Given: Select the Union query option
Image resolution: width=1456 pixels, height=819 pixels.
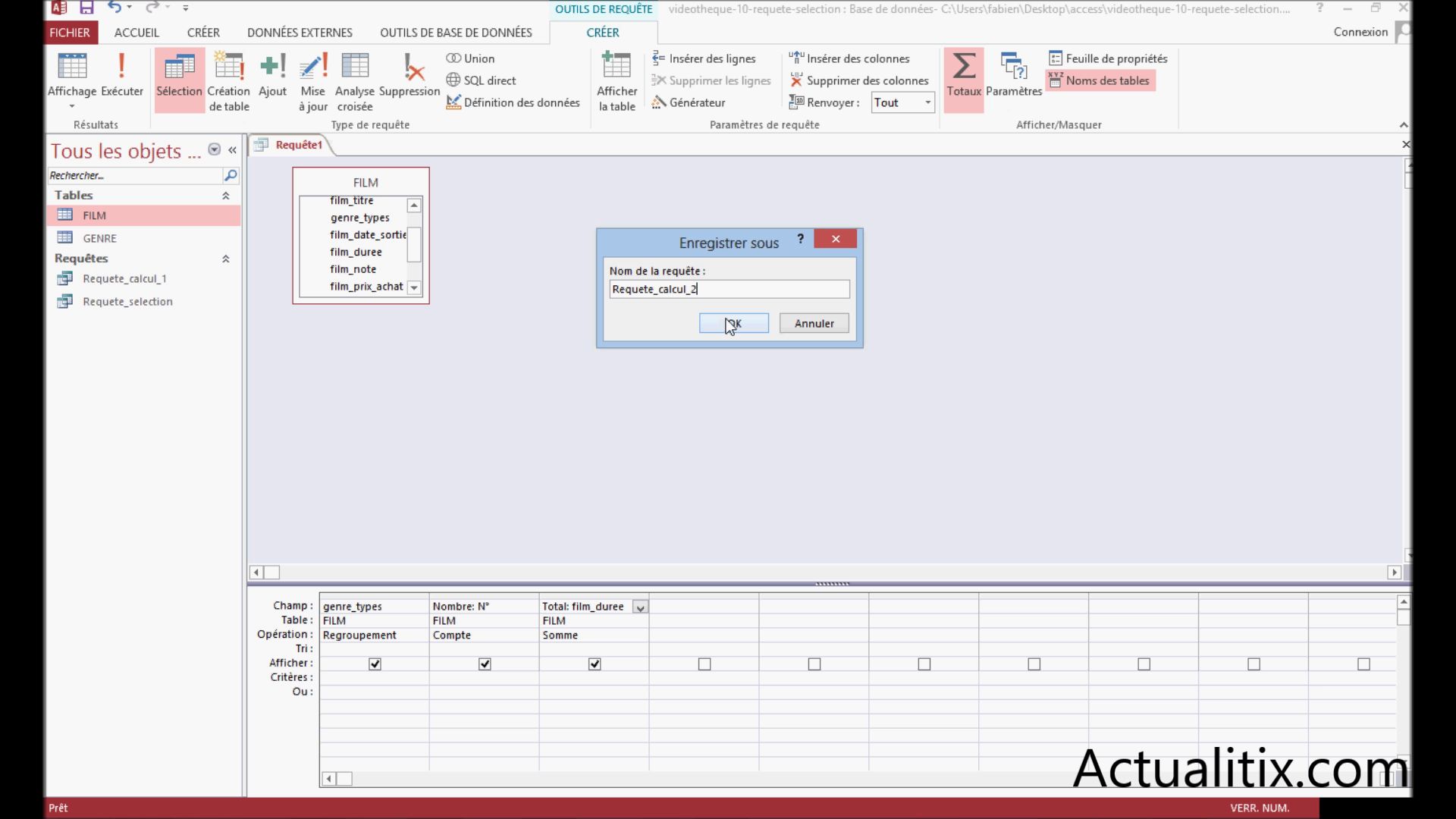Looking at the screenshot, I should pyautogui.click(x=470, y=58).
